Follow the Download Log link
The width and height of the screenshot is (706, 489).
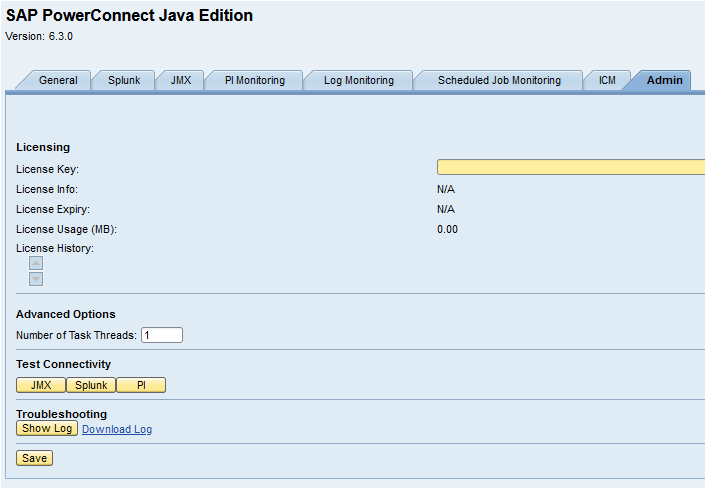pos(117,429)
